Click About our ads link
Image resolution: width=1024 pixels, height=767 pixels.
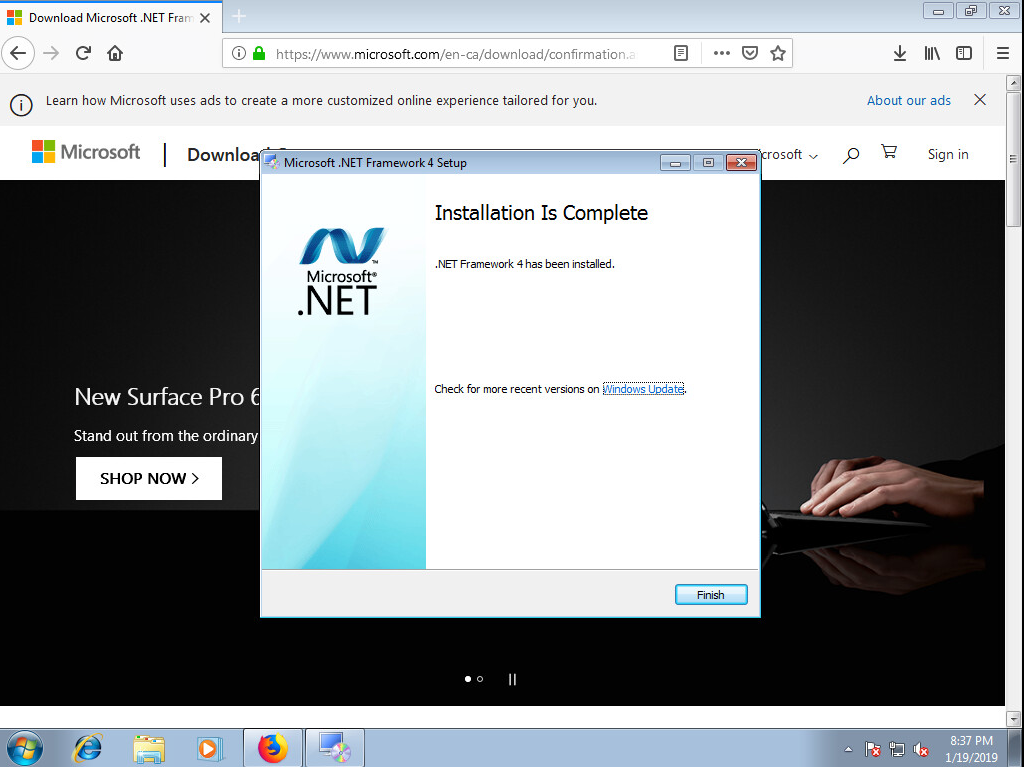tap(908, 100)
